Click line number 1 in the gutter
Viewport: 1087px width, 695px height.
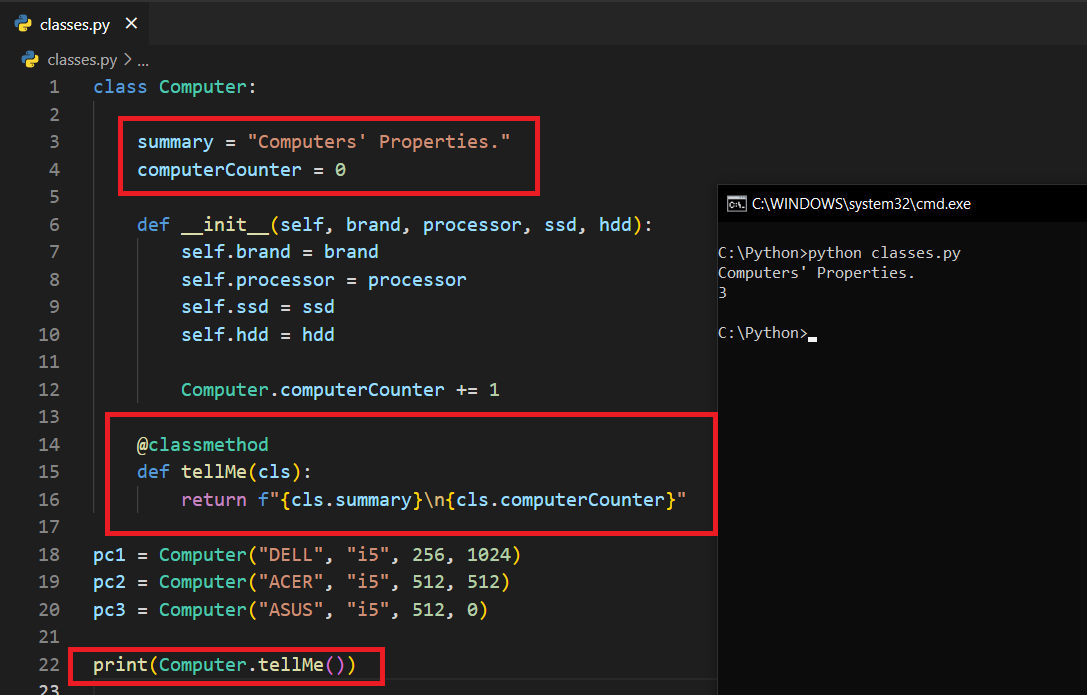tap(54, 87)
